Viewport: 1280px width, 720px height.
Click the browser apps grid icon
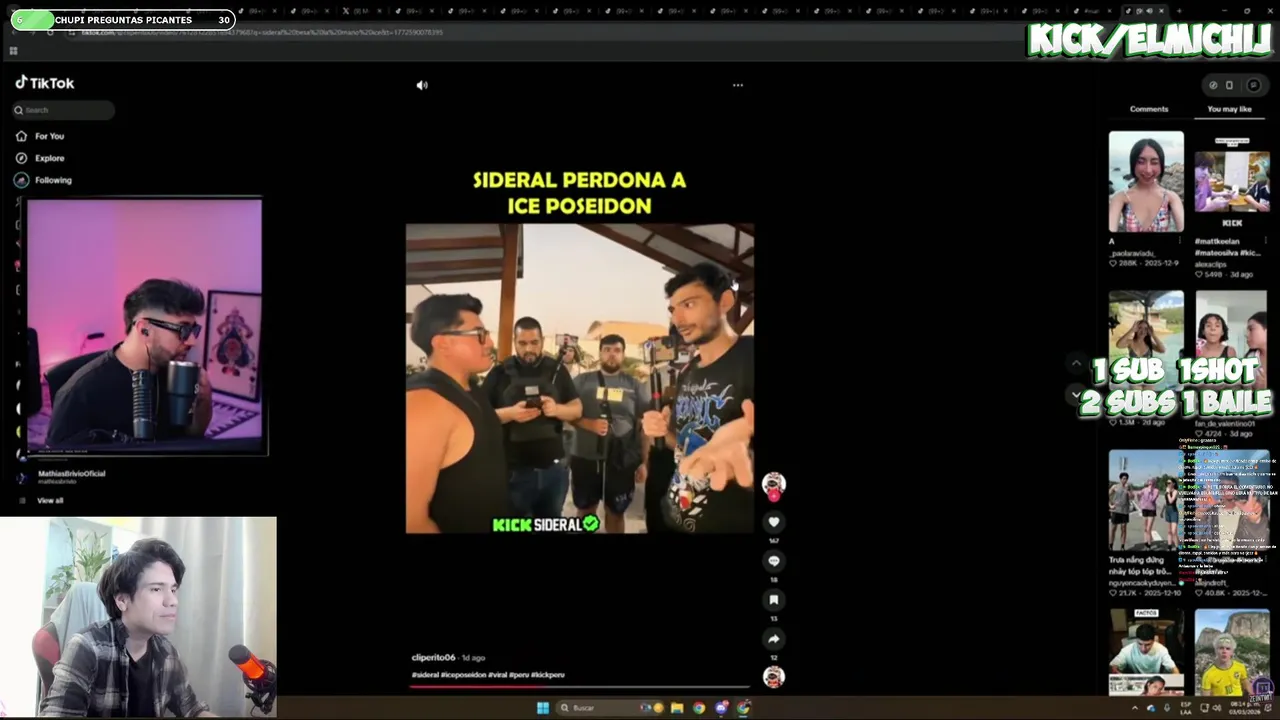[x=13, y=50]
